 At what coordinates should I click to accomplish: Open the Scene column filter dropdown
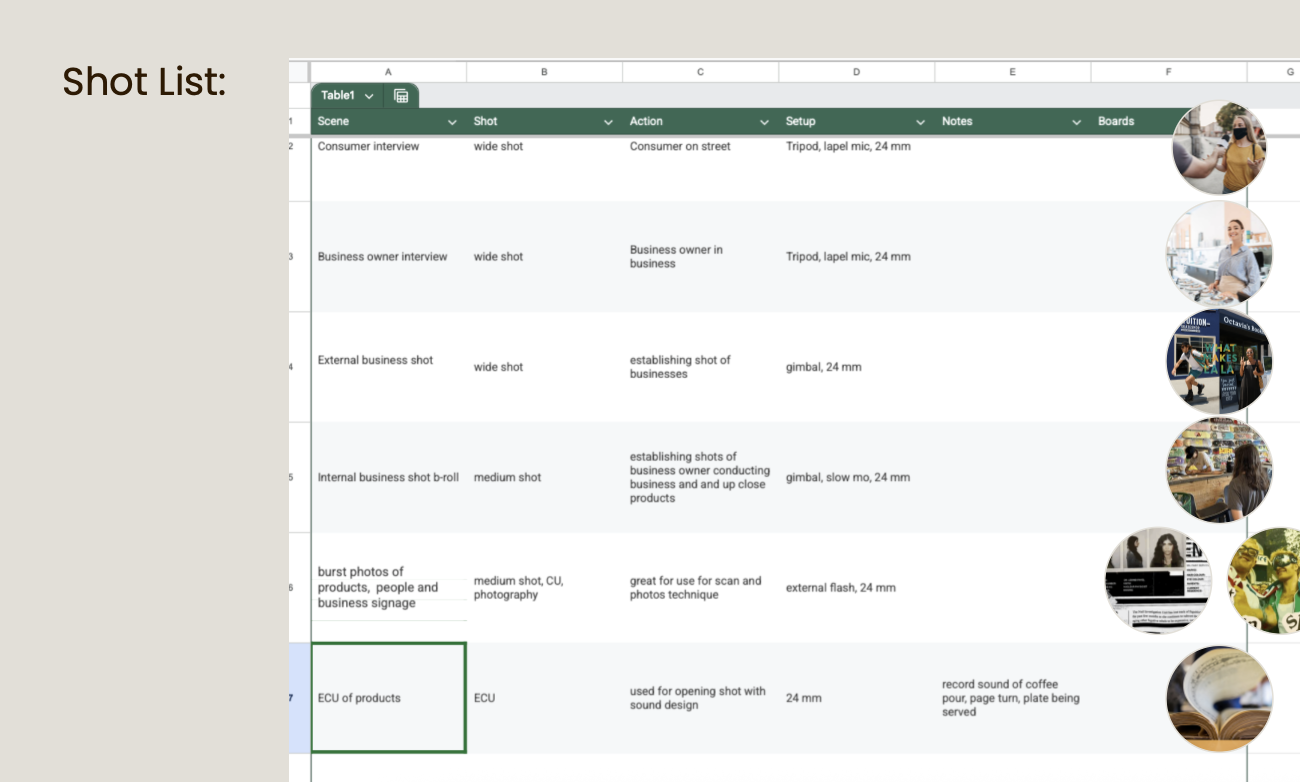pos(452,122)
